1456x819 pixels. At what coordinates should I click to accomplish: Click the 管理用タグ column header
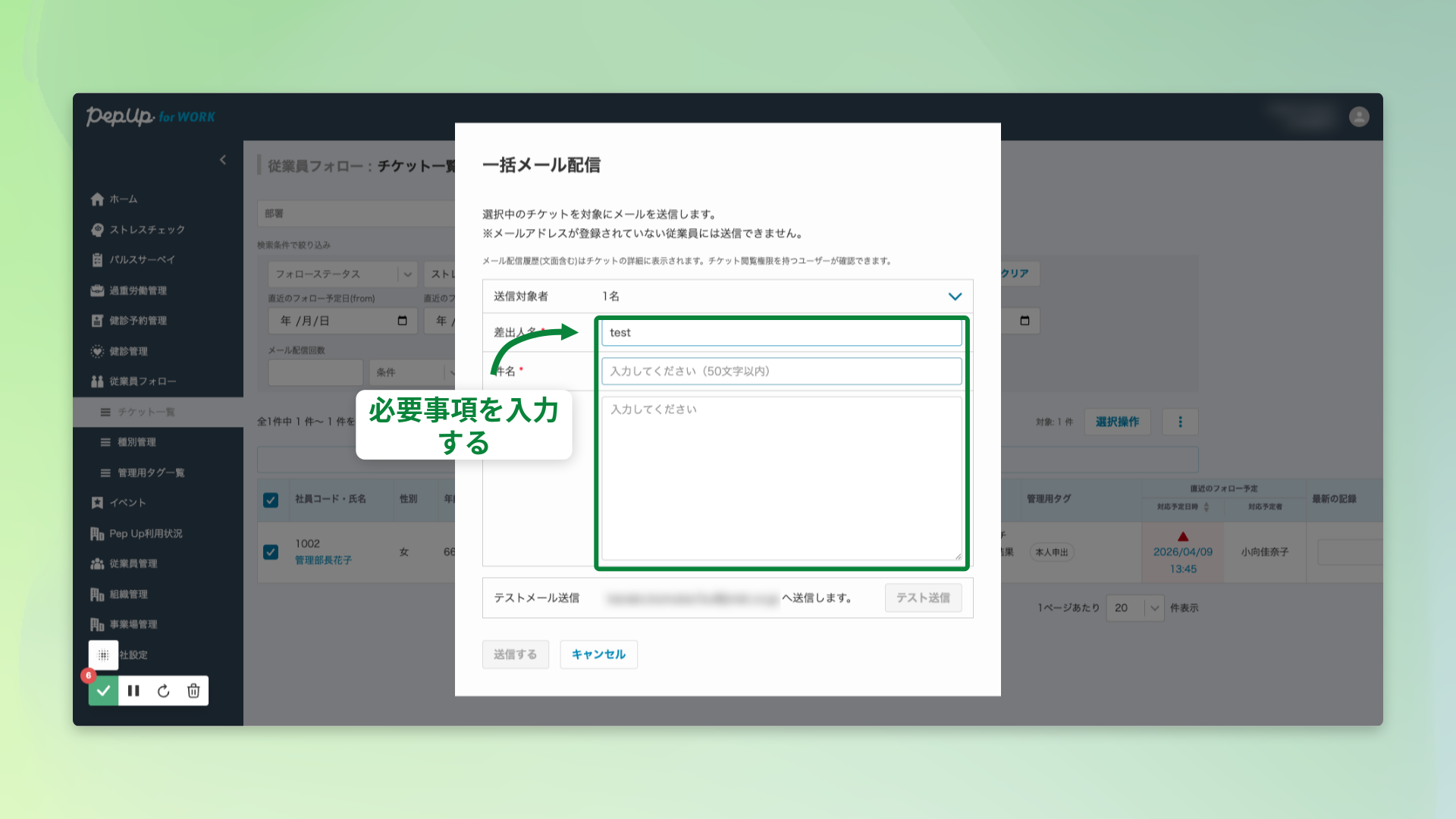[x=1049, y=499]
